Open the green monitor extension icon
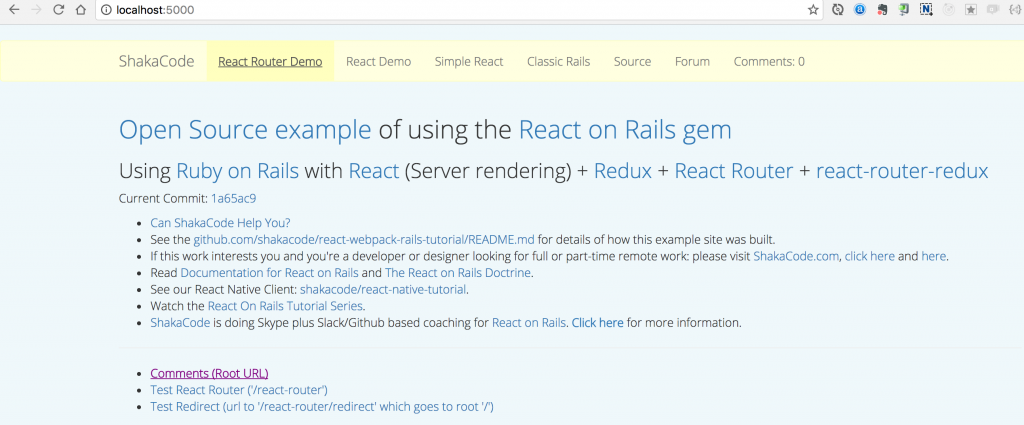The height and width of the screenshot is (425, 1024). 904,10
